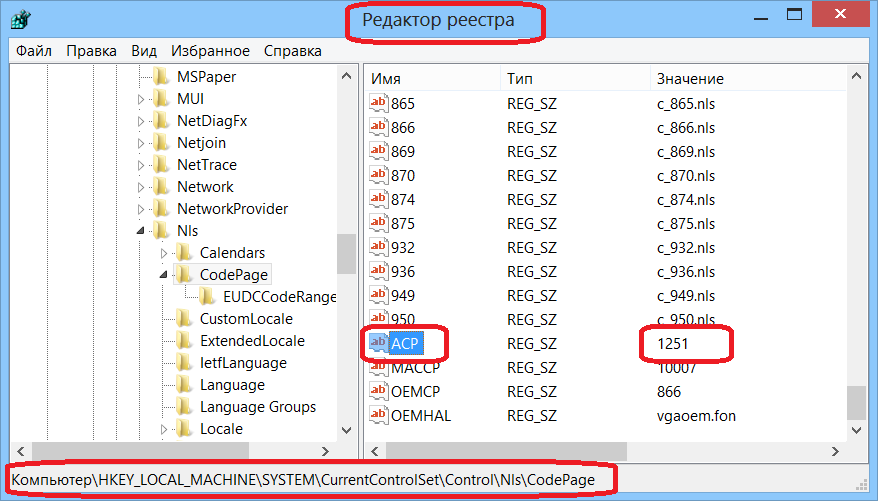878x501 pixels.
Task: Click the Language Groups folder icon
Action: [x=184, y=407]
